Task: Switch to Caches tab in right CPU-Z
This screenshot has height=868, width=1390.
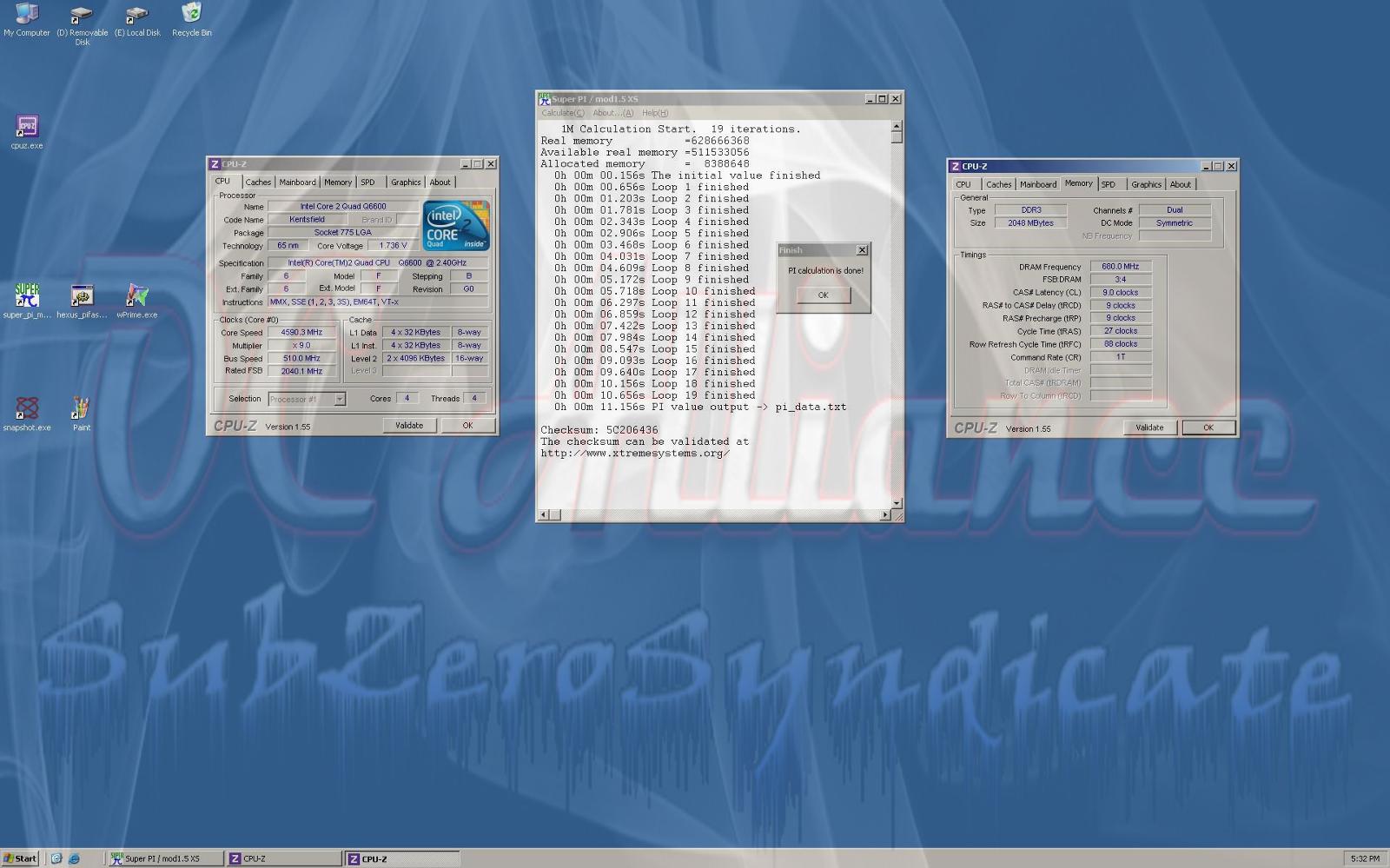Action: click(x=999, y=184)
